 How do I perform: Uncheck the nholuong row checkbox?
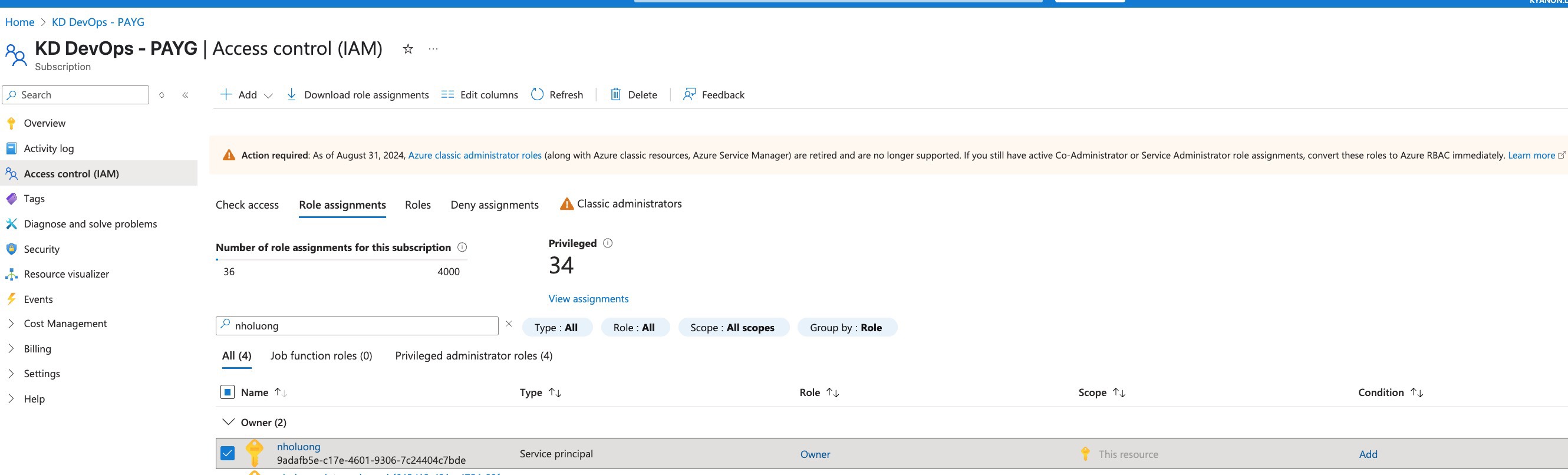pyautogui.click(x=228, y=454)
